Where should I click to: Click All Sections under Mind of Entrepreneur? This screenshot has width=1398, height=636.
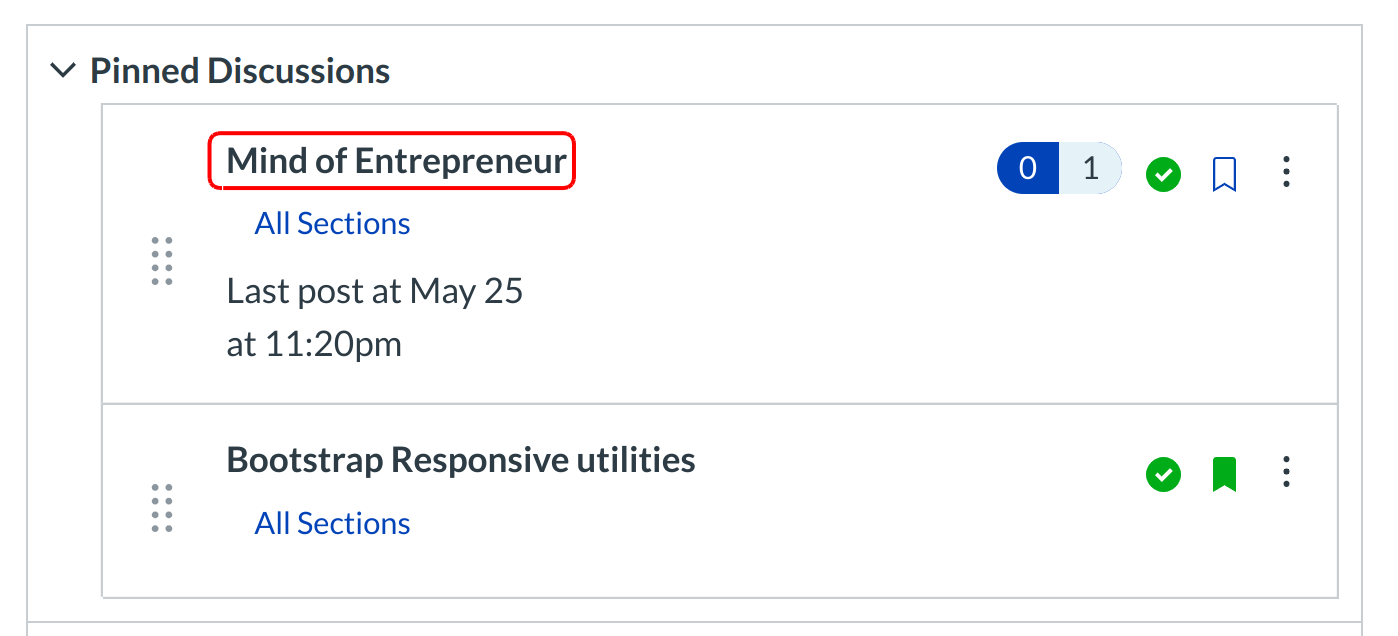click(x=332, y=223)
